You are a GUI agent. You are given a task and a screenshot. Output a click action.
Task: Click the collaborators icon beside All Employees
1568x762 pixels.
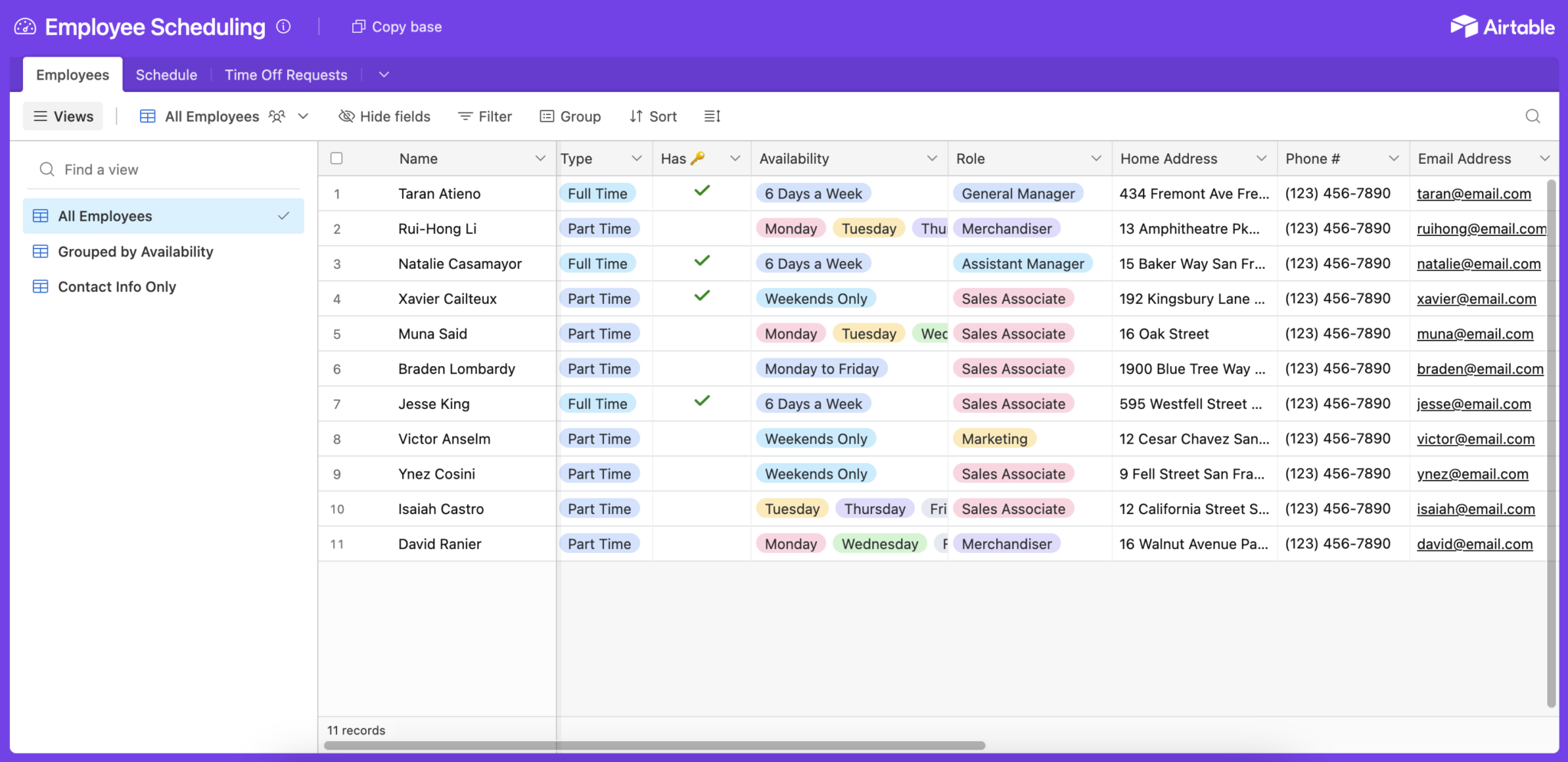(x=277, y=116)
